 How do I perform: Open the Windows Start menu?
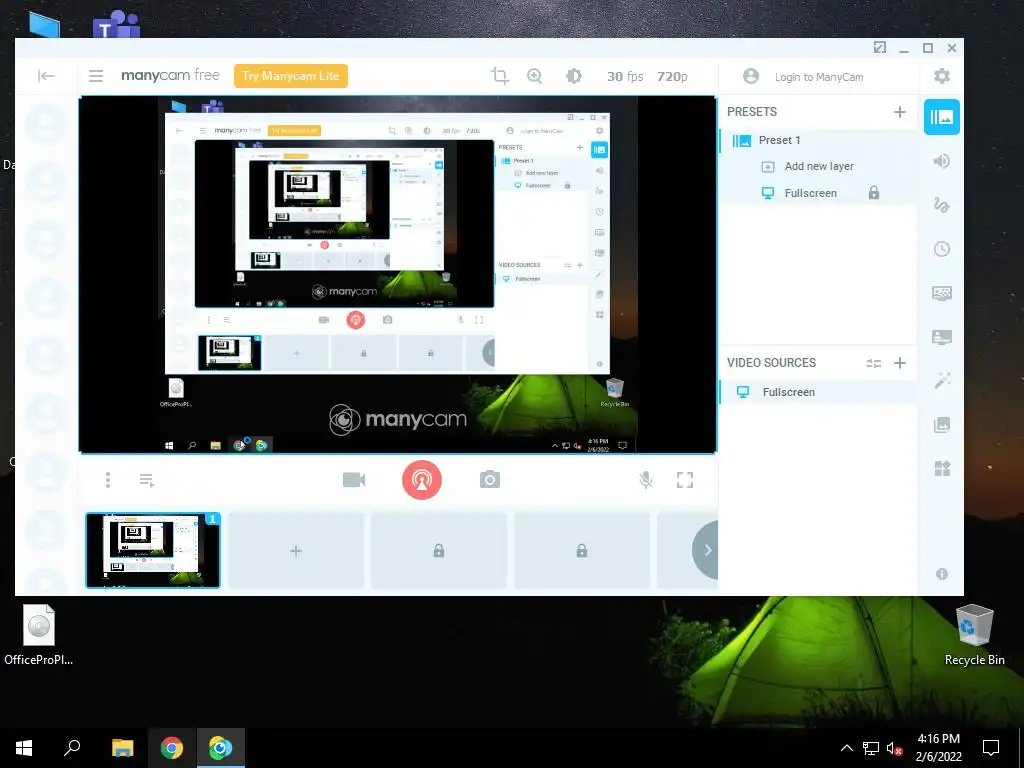click(24, 748)
